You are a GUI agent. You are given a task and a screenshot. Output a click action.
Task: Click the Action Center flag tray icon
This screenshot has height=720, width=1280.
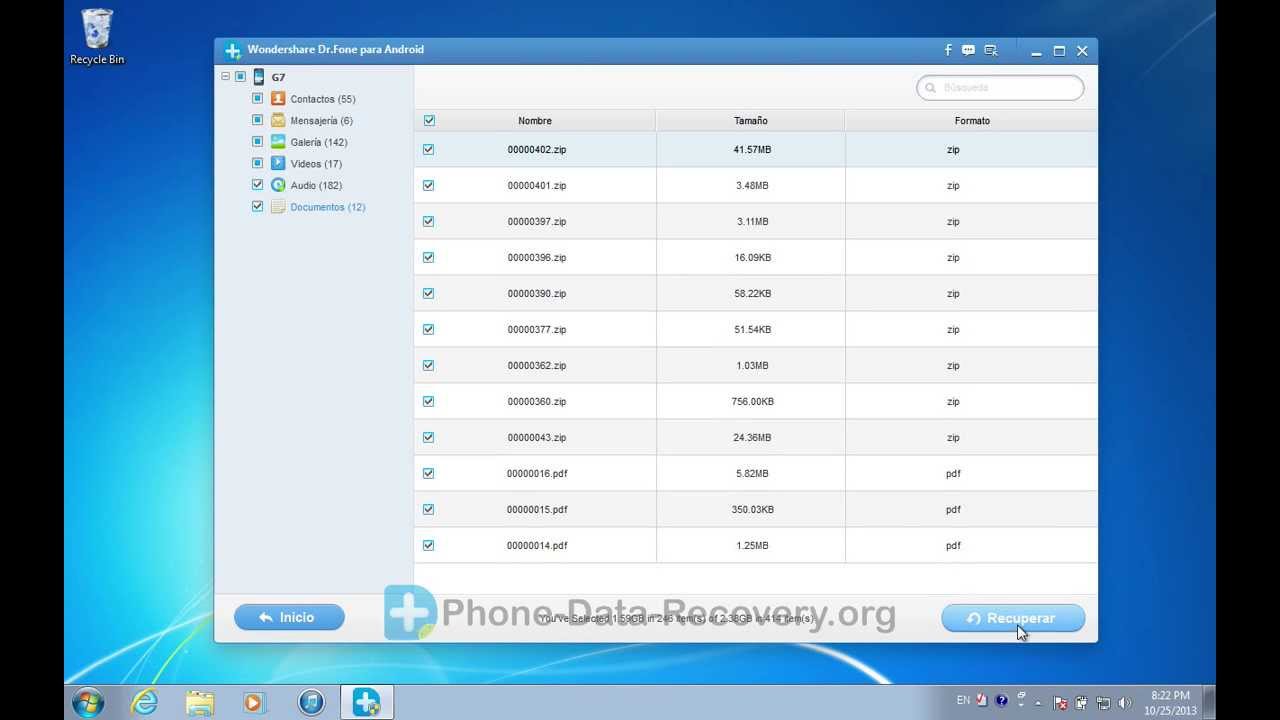pos(1060,702)
